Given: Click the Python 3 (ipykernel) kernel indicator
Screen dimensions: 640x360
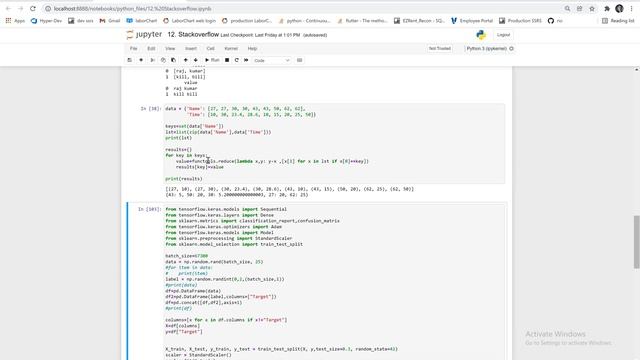Looking at the screenshot, I should point(490,48).
